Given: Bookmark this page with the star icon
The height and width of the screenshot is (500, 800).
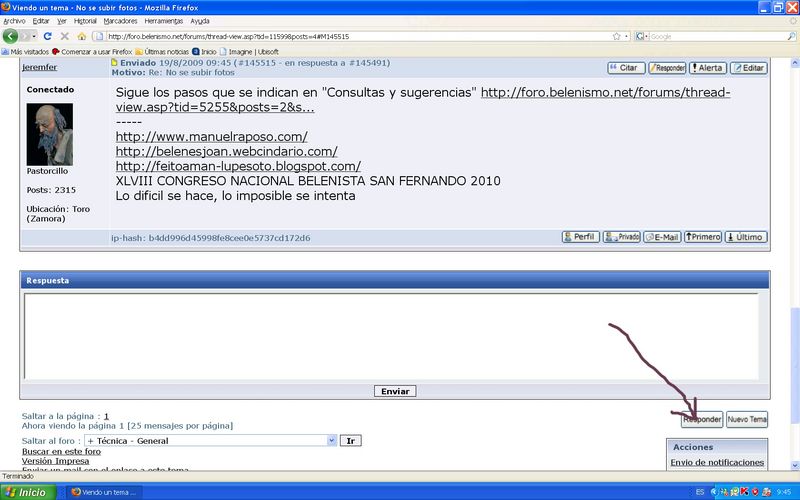Looking at the screenshot, I should pos(616,36).
